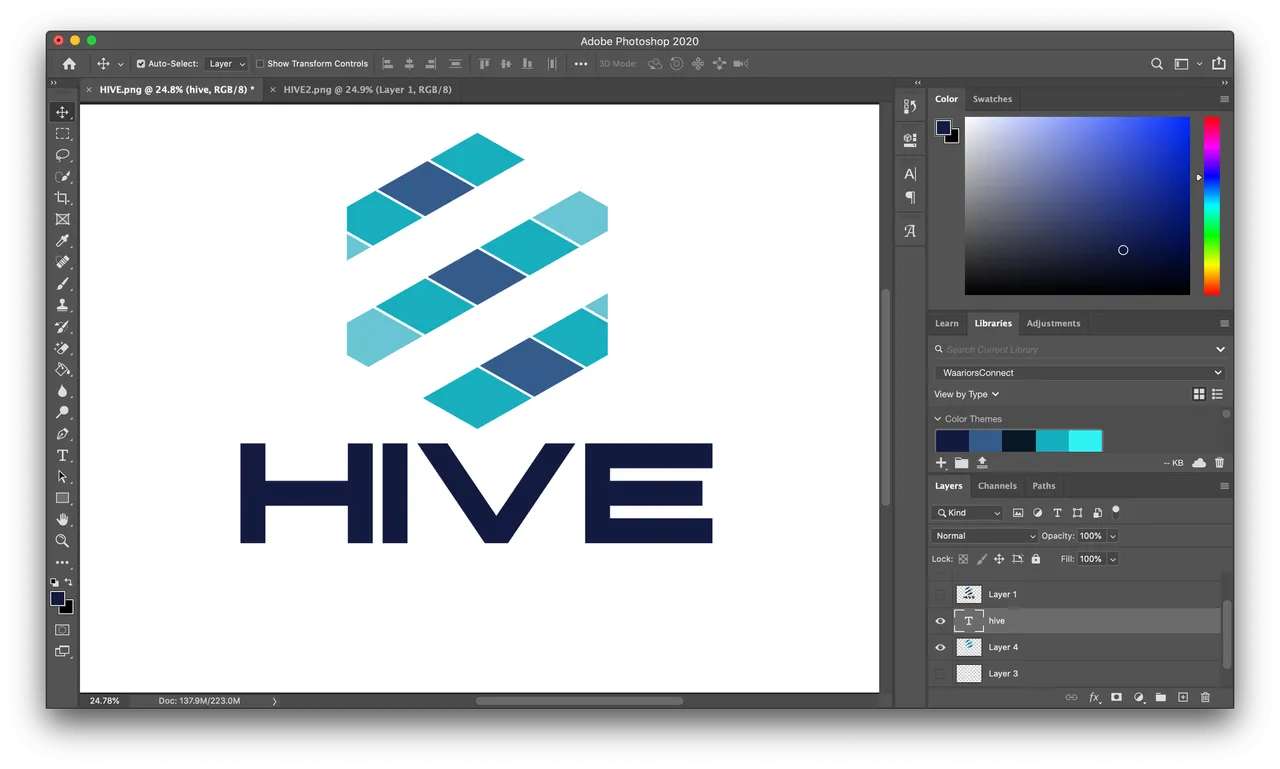Toggle lock all padlock
This screenshot has height=769, width=1280.
pos(1036,559)
